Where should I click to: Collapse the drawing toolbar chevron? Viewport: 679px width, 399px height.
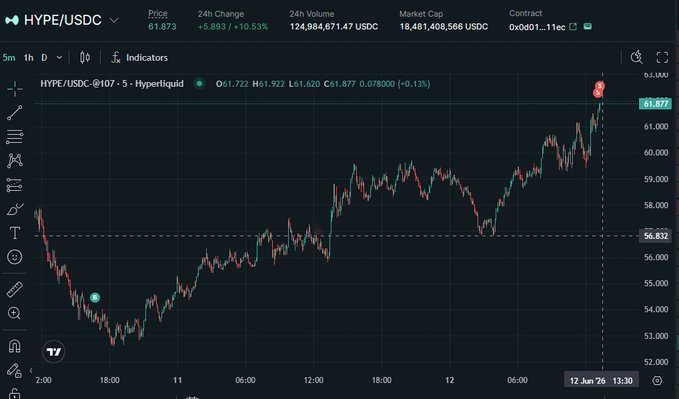pyautogui.click(x=31, y=370)
